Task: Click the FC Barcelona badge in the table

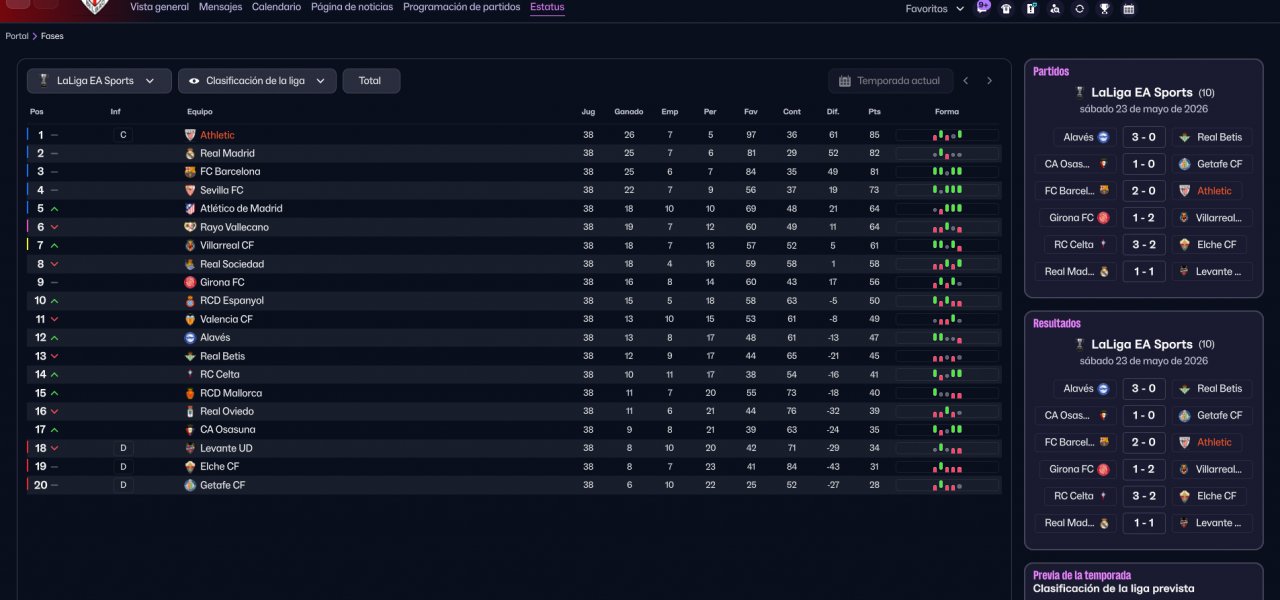Action: [190, 172]
